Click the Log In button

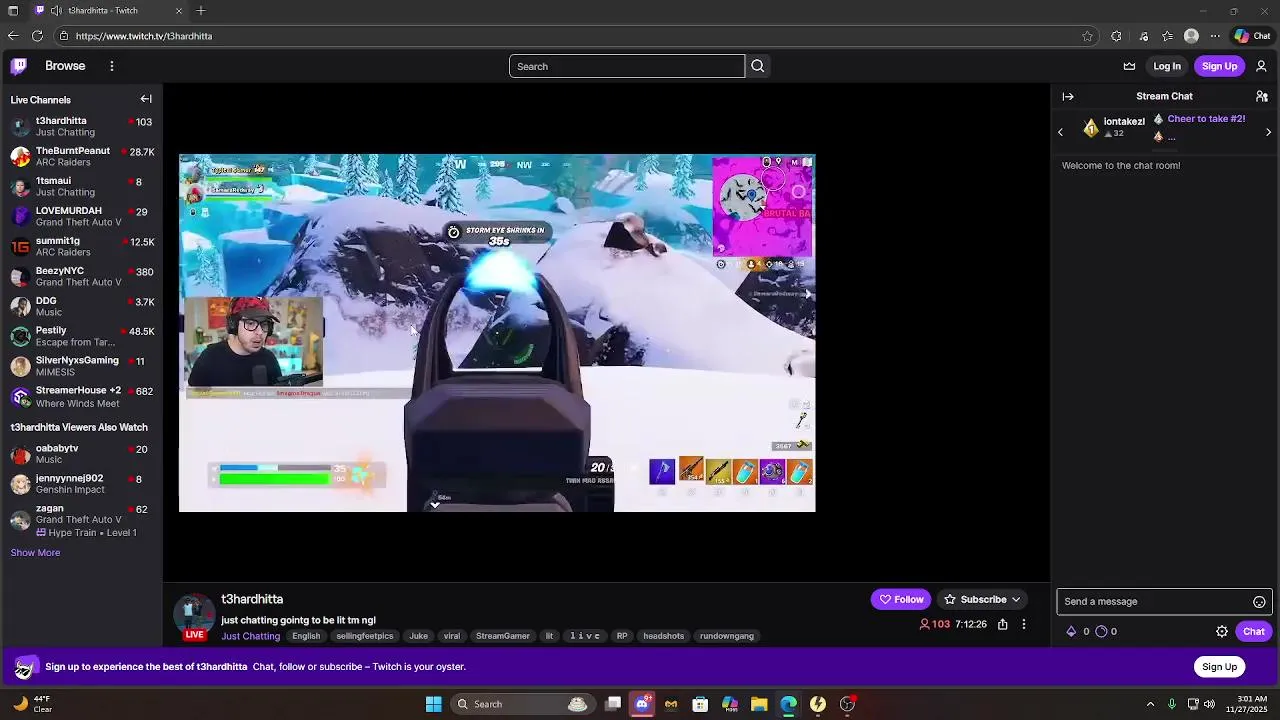point(1167,66)
